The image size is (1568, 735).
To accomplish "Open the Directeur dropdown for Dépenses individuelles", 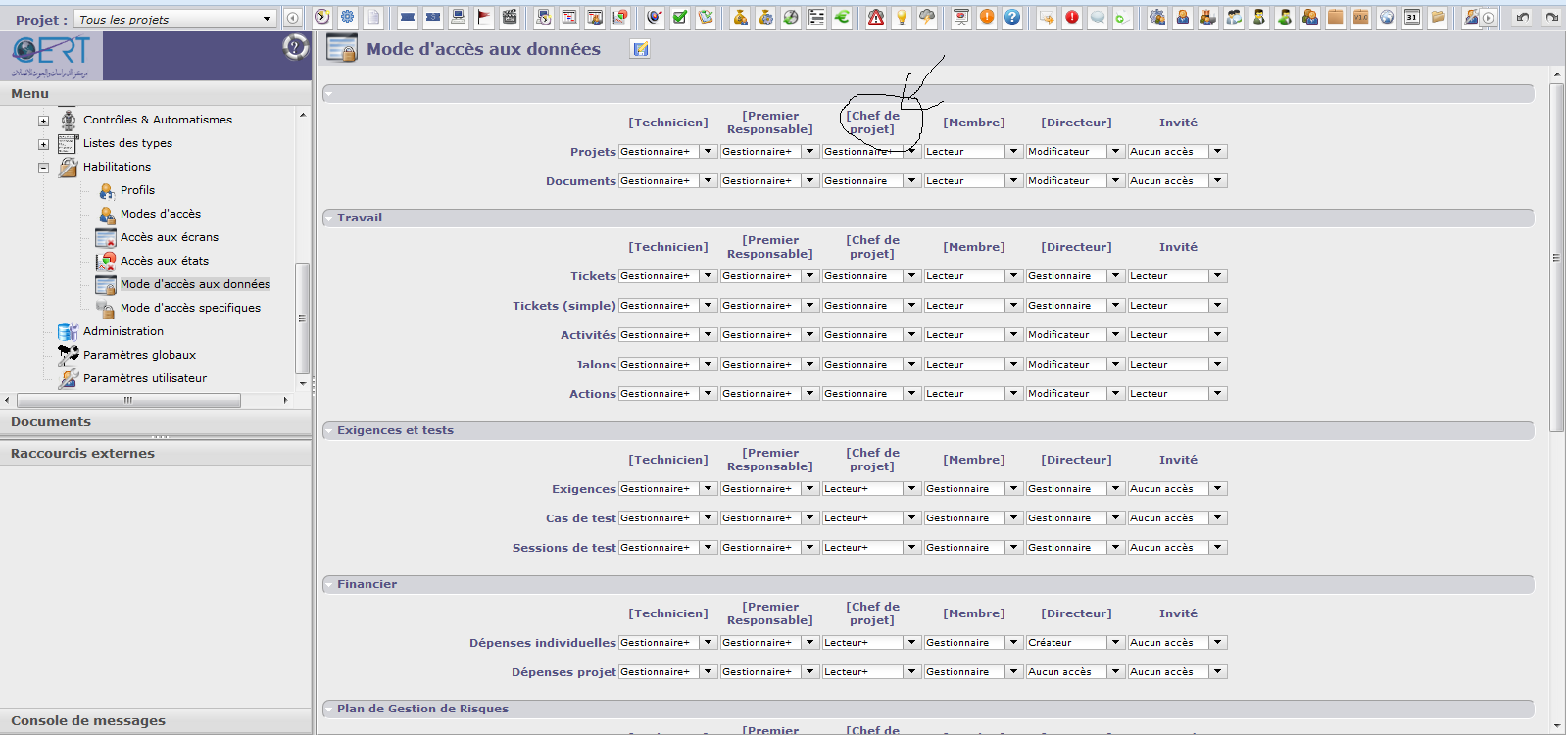I will point(1115,643).
